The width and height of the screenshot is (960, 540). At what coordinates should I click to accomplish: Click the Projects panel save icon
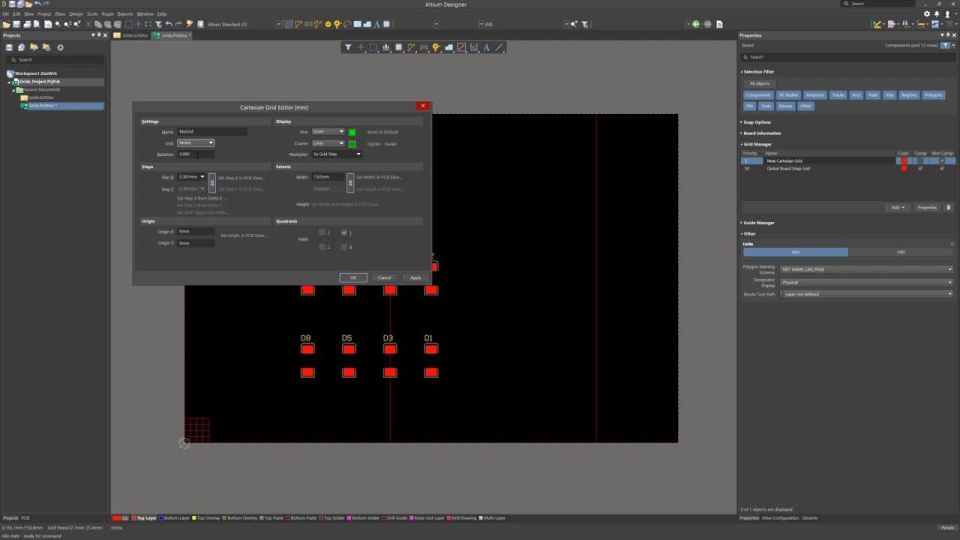tap(9, 47)
